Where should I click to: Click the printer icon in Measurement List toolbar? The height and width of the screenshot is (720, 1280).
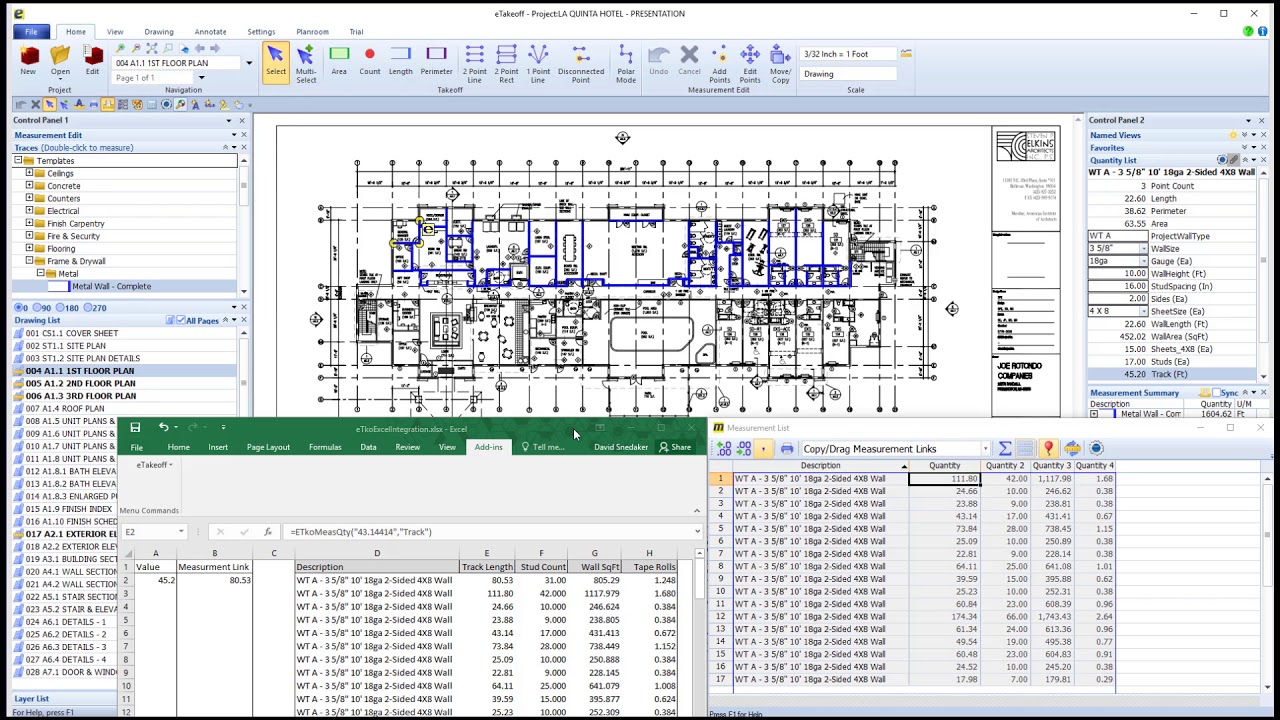[x=787, y=449]
